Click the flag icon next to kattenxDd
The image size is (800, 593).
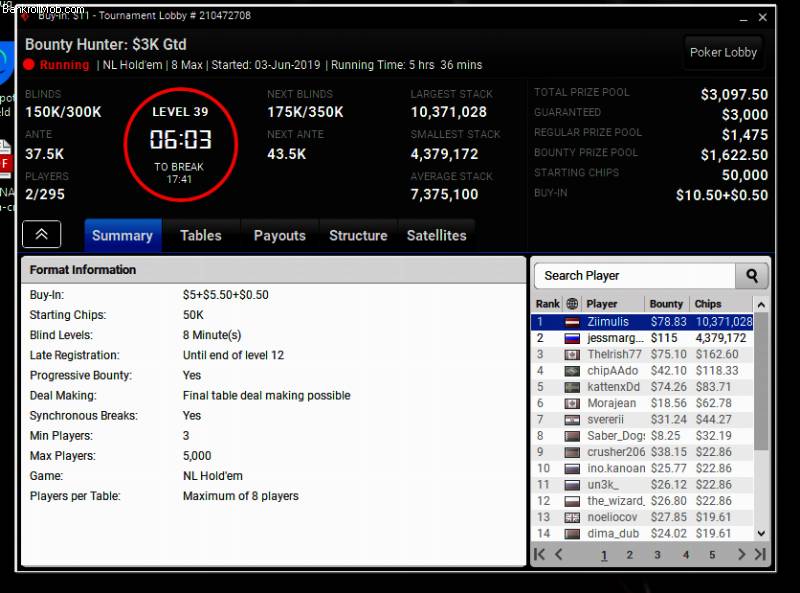pyautogui.click(x=572, y=387)
